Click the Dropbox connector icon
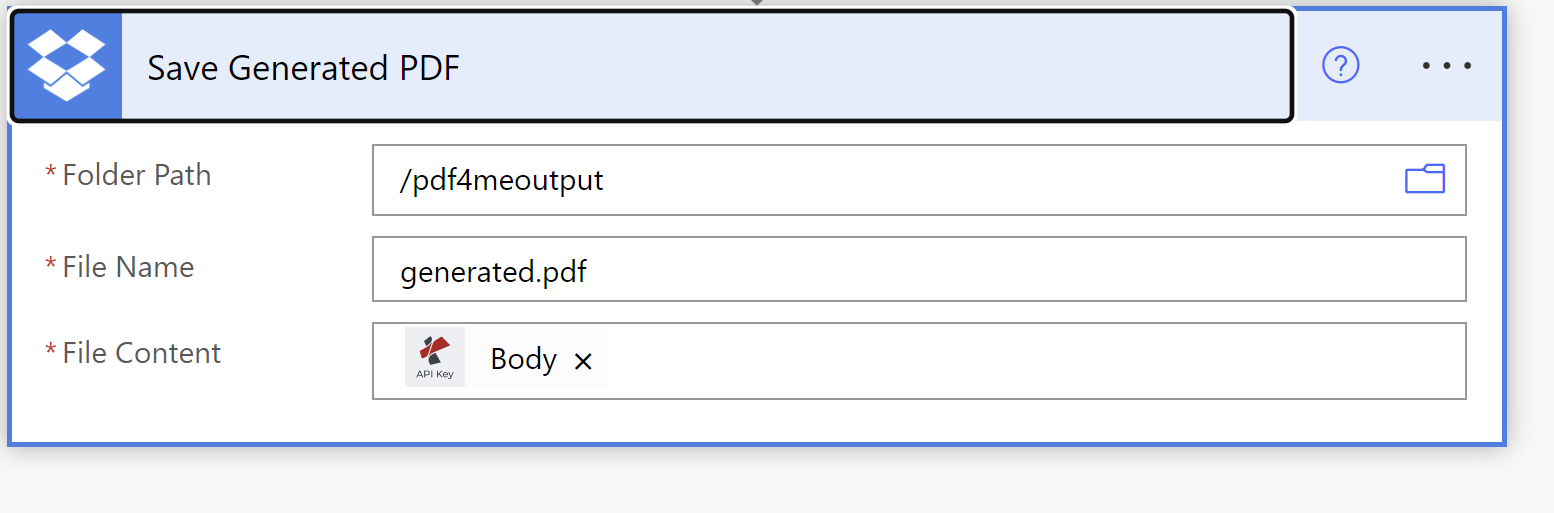Screen dimensions: 1554x513 click(66, 66)
